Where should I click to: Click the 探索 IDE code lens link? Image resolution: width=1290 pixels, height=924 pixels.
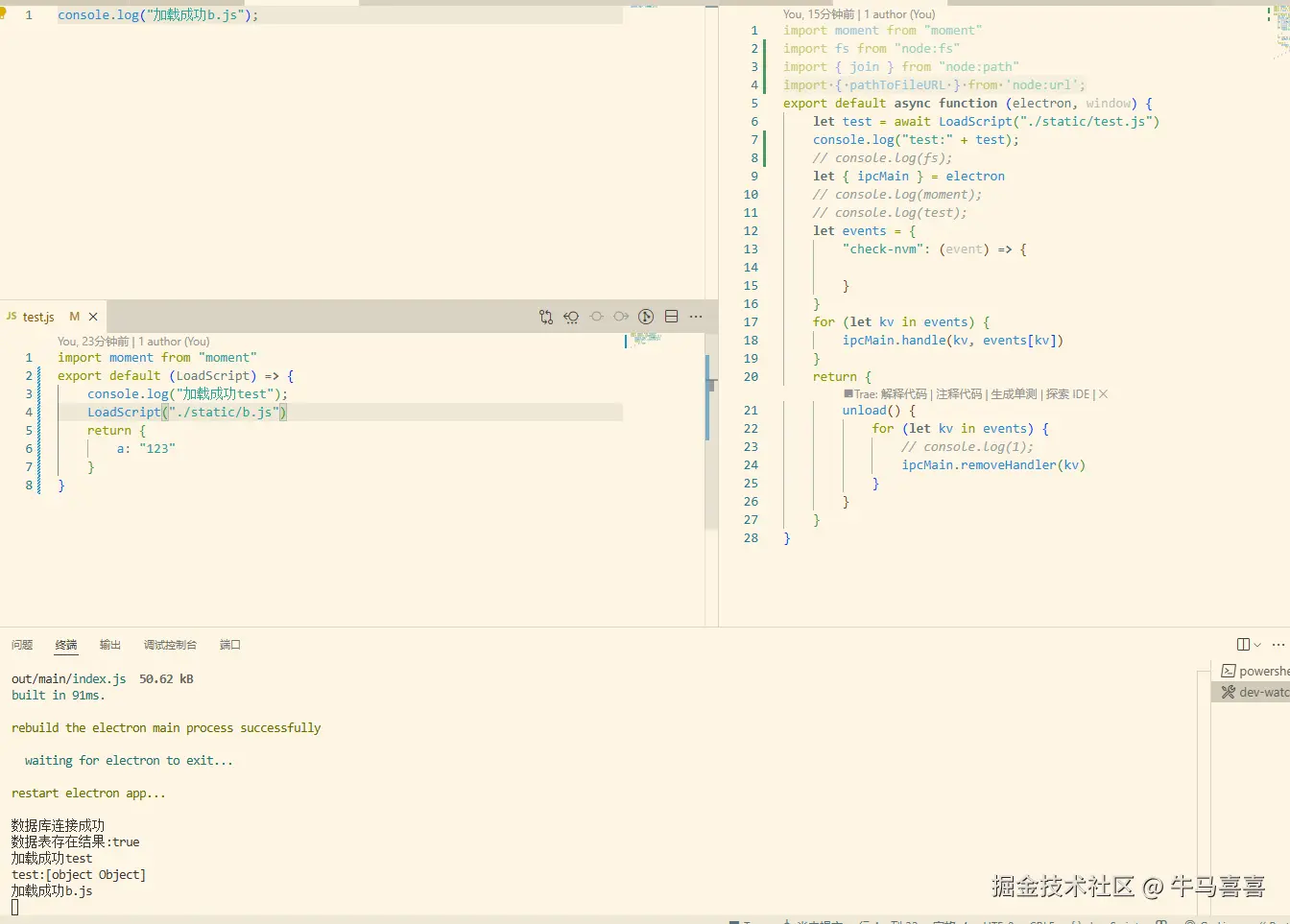pos(1068,394)
